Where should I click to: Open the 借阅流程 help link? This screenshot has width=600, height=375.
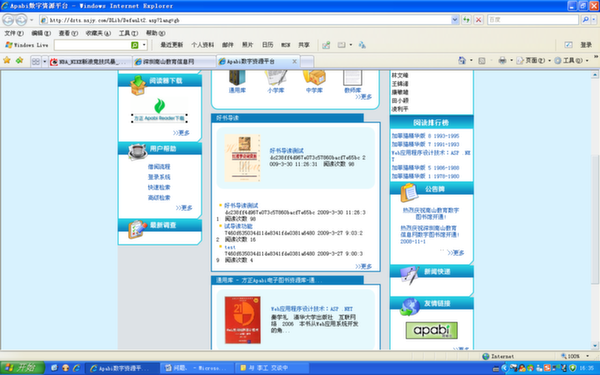point(159,167)
